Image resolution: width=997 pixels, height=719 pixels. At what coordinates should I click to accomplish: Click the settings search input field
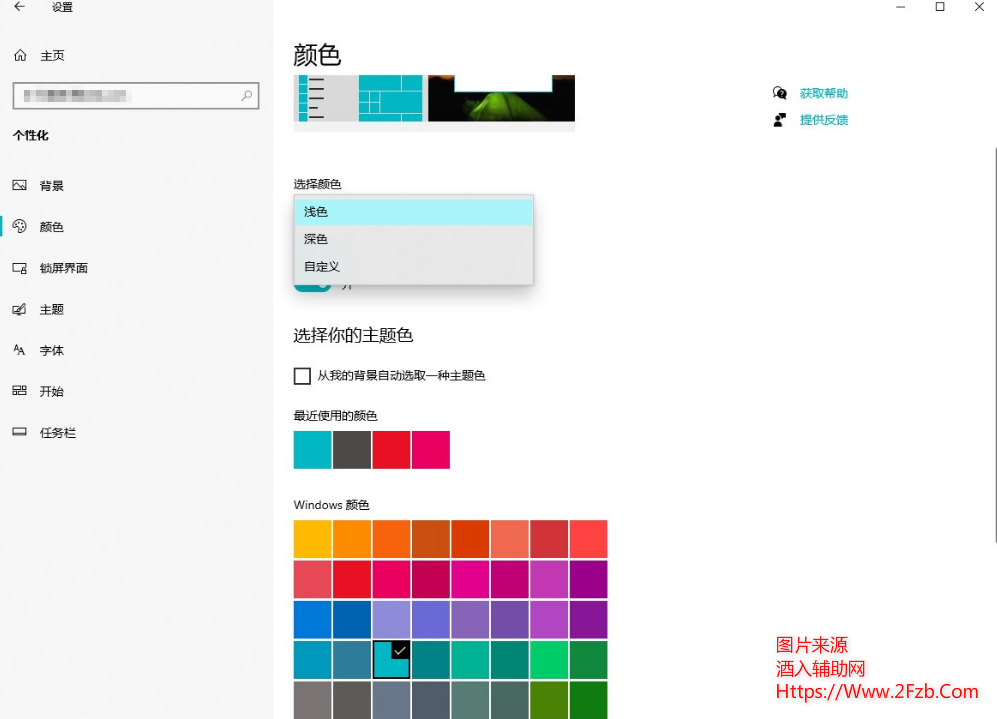[136, 95]
